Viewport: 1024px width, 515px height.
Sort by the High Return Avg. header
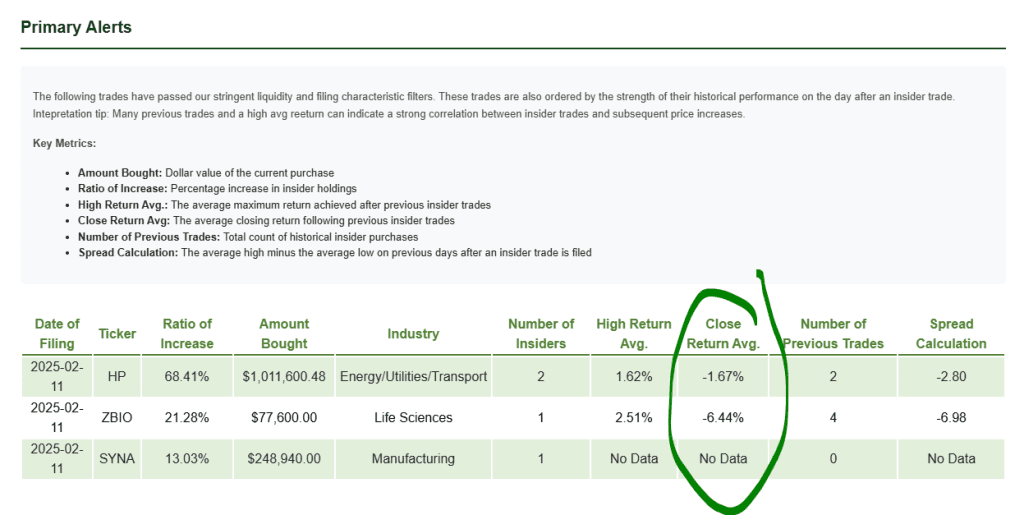tap(633, 333)
